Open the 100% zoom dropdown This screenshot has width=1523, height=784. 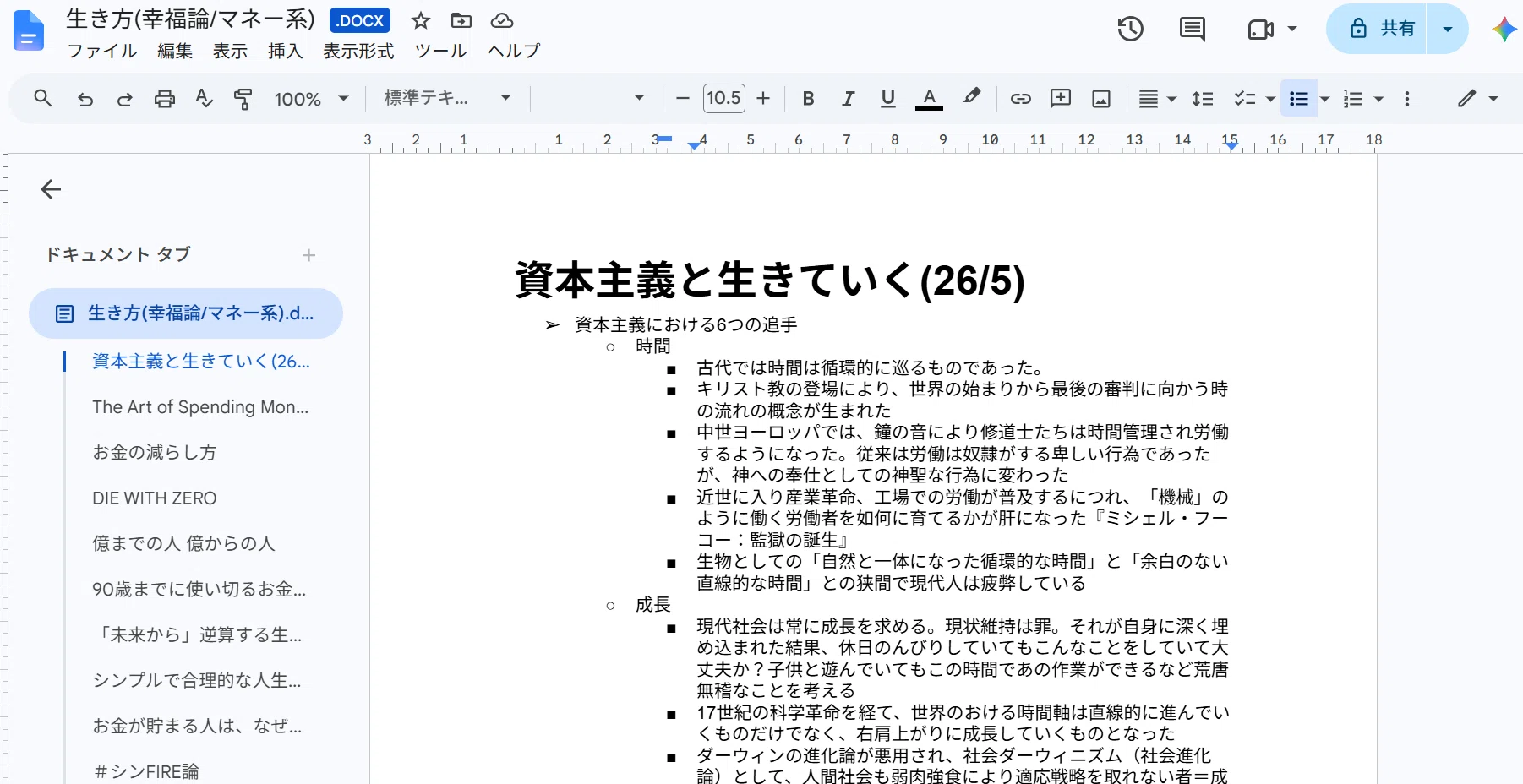[311, 99]
